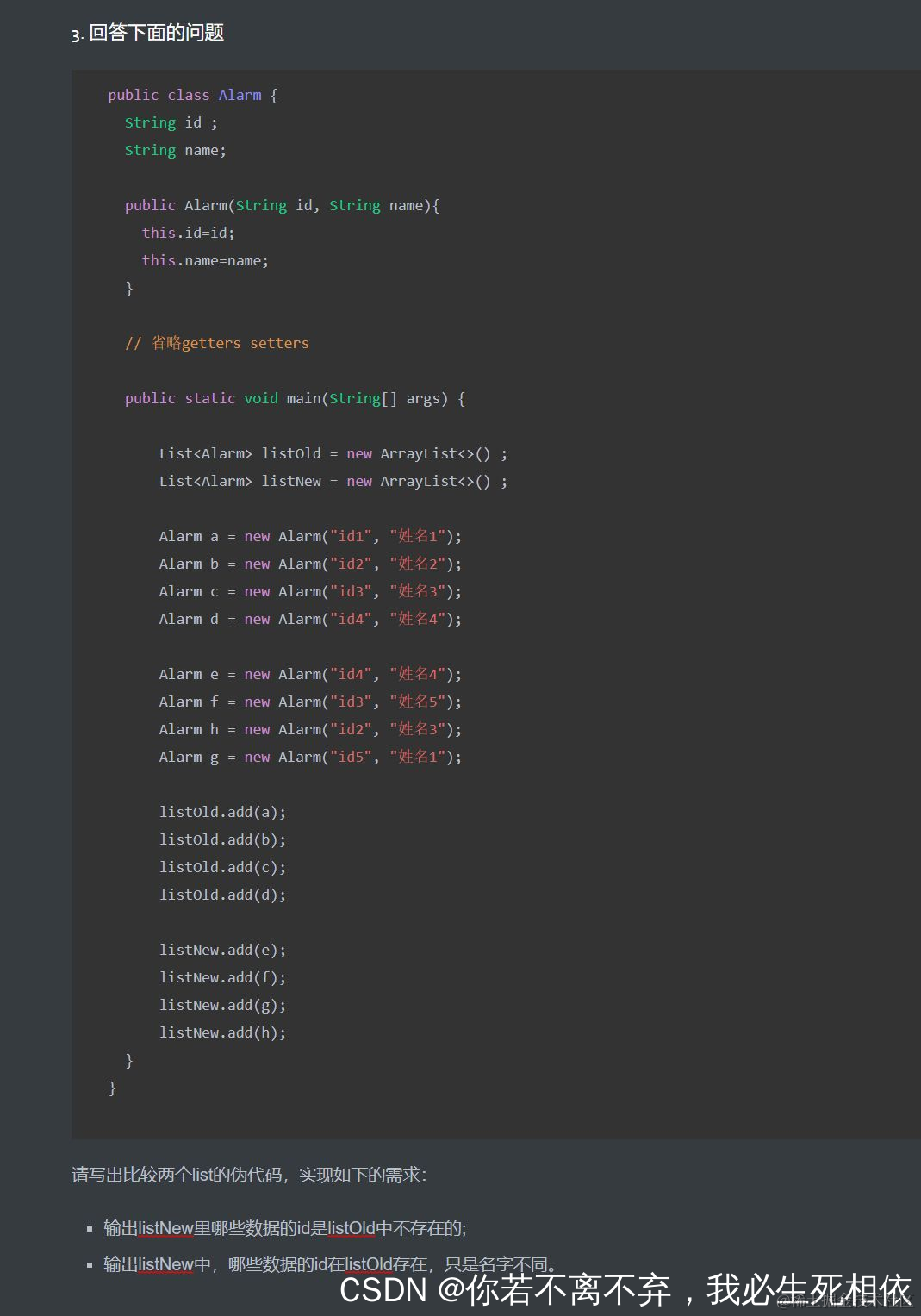
Task: Click the 'Alarm c = new Alarm' line
Action: (x=311, y=591)
